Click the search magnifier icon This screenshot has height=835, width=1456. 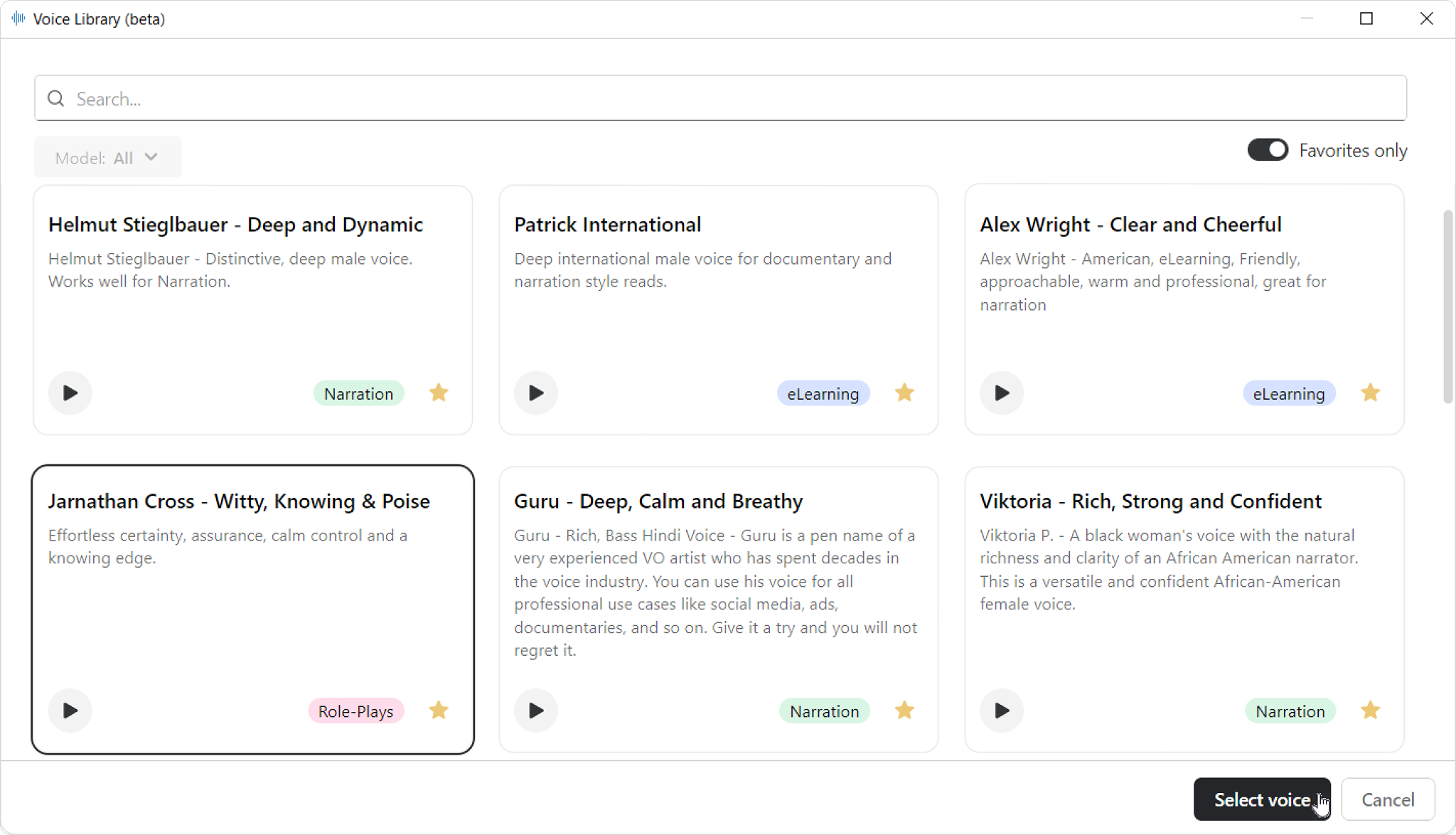tap(56, 98)
